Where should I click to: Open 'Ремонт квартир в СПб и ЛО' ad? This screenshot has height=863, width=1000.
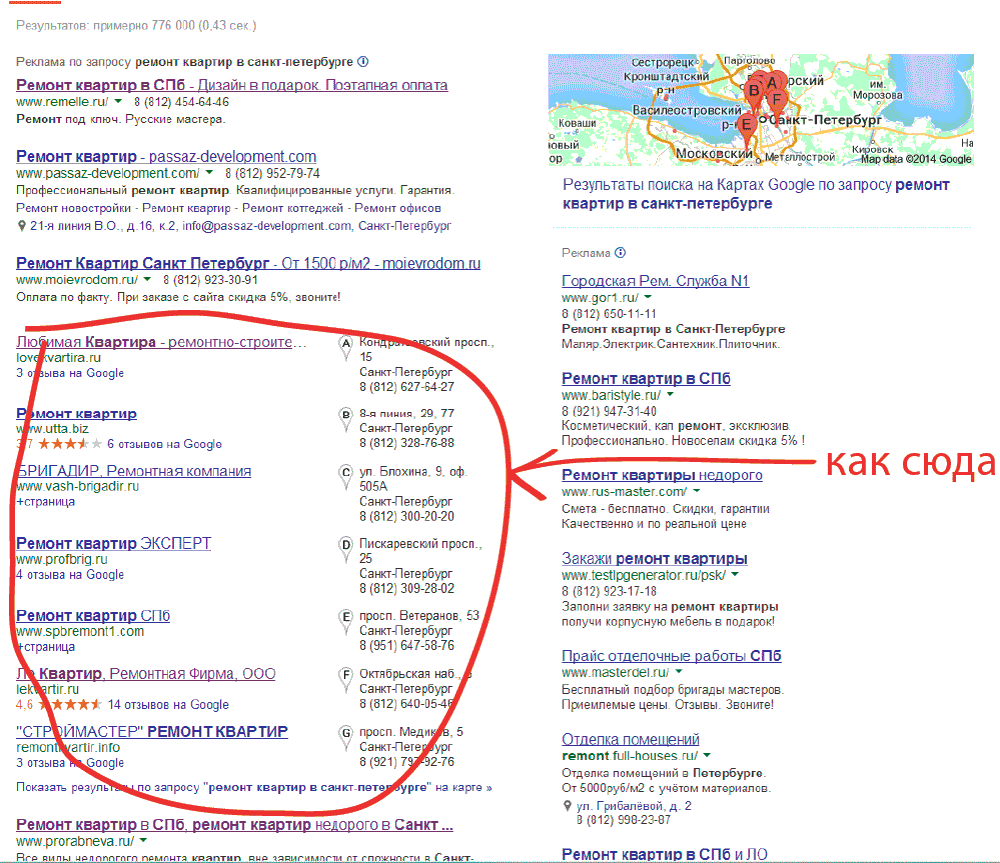click(665, 854)
